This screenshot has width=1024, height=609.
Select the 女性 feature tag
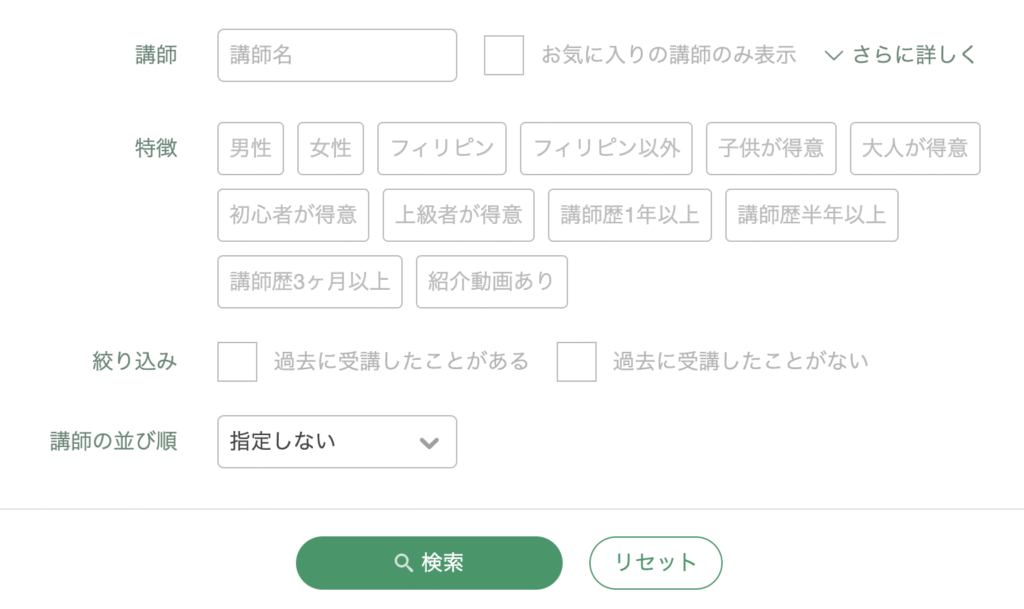330,149
